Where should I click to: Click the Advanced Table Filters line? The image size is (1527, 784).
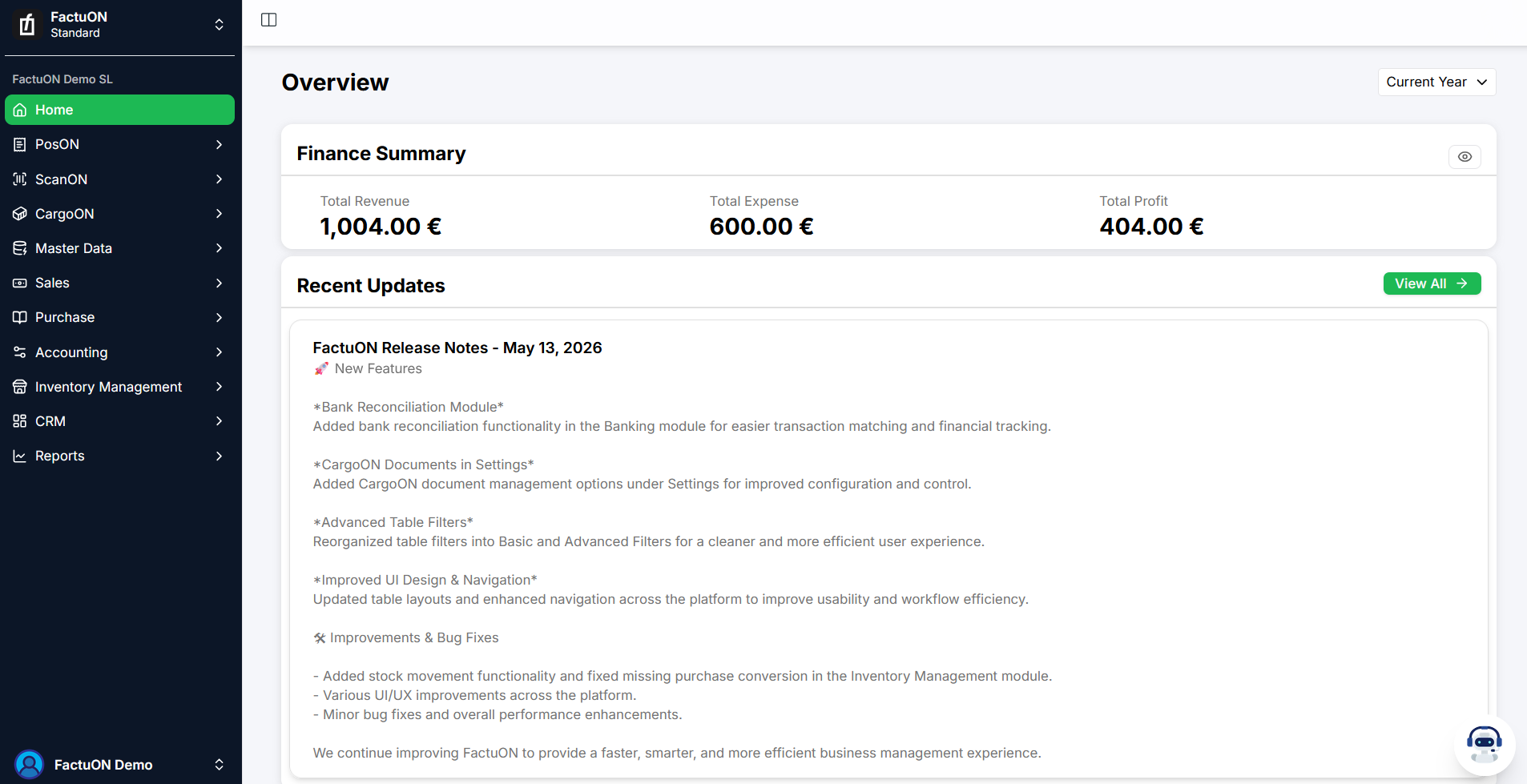tap(393, 522)
